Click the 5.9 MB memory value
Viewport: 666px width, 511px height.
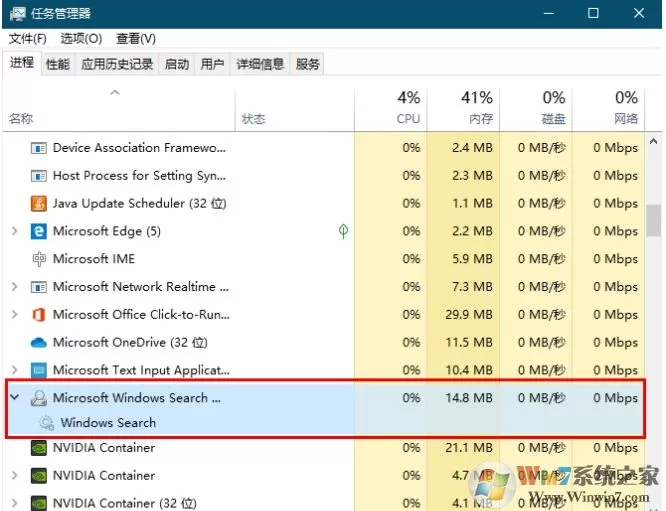(x=472, y=259)
